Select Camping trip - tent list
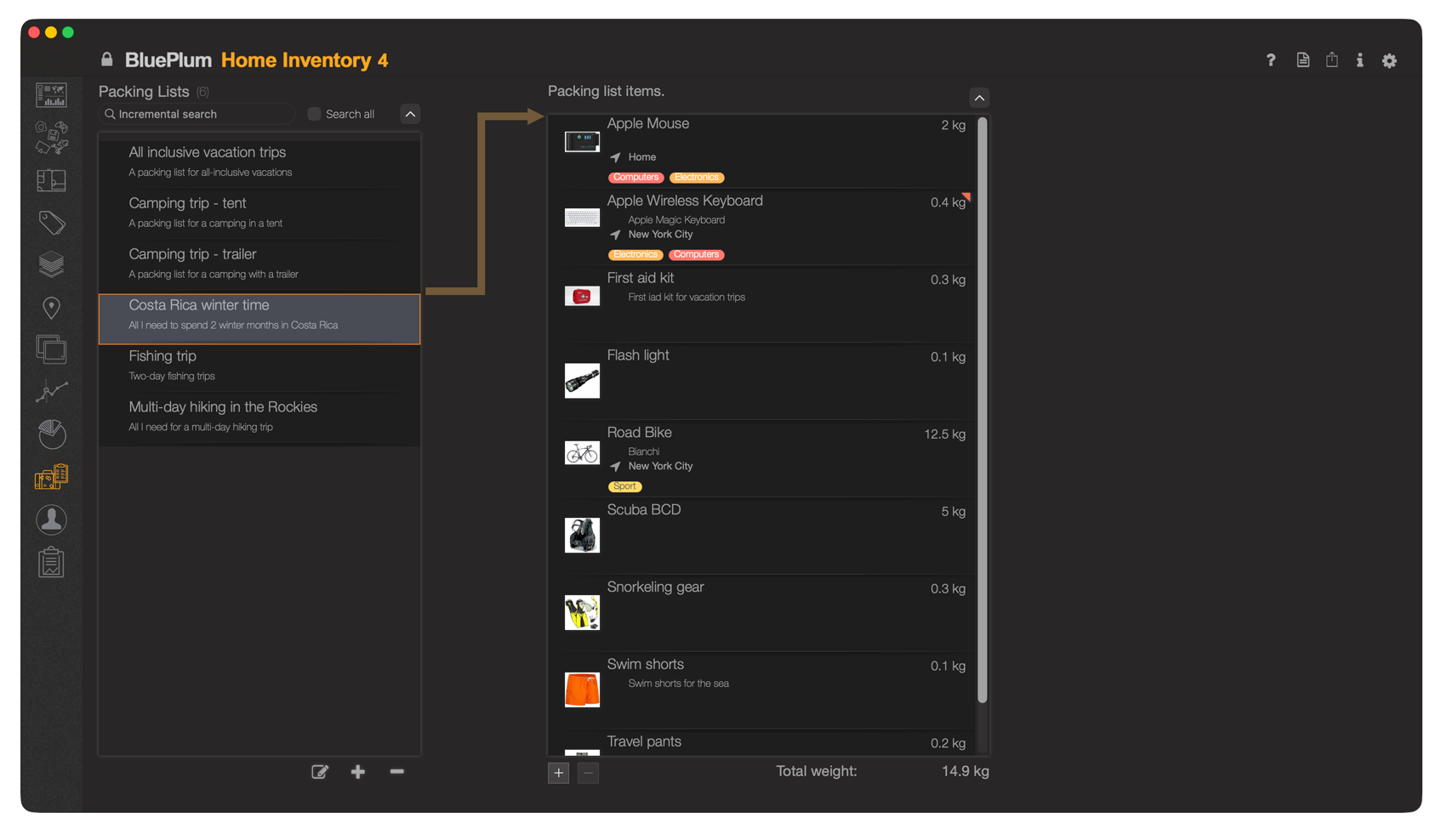The width and height of the screenshot is (1453, 840). (259, 212)
